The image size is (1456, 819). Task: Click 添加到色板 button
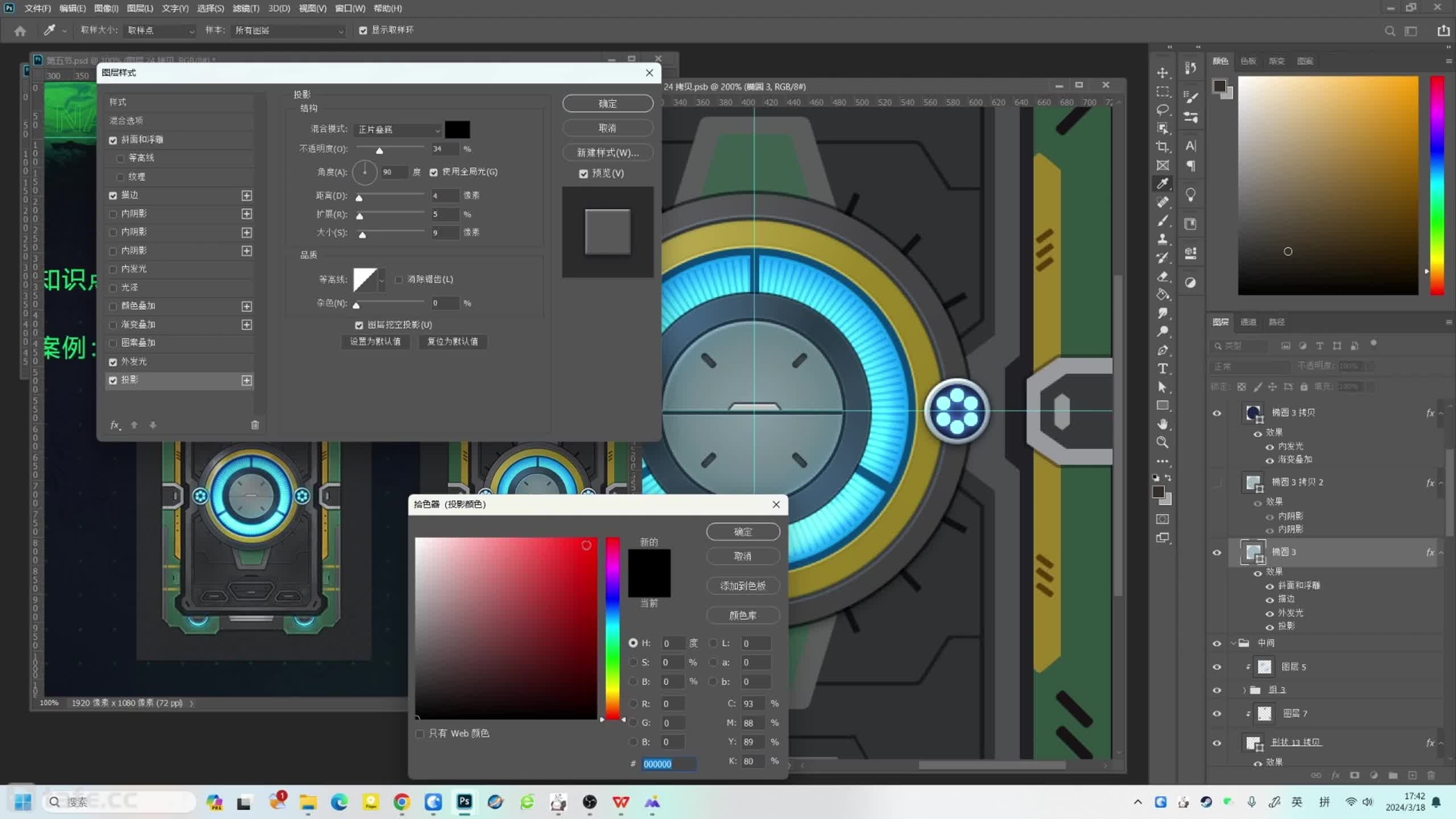(743, 586)
